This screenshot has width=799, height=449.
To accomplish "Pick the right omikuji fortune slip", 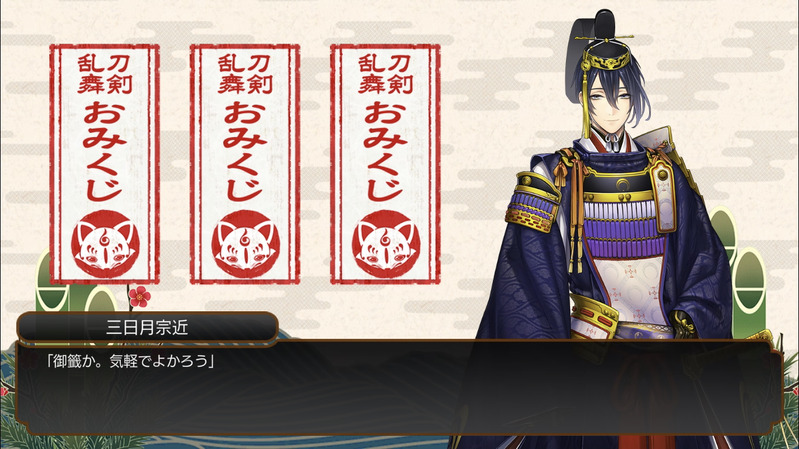I will pyautogui.click(x=385, y=164).
